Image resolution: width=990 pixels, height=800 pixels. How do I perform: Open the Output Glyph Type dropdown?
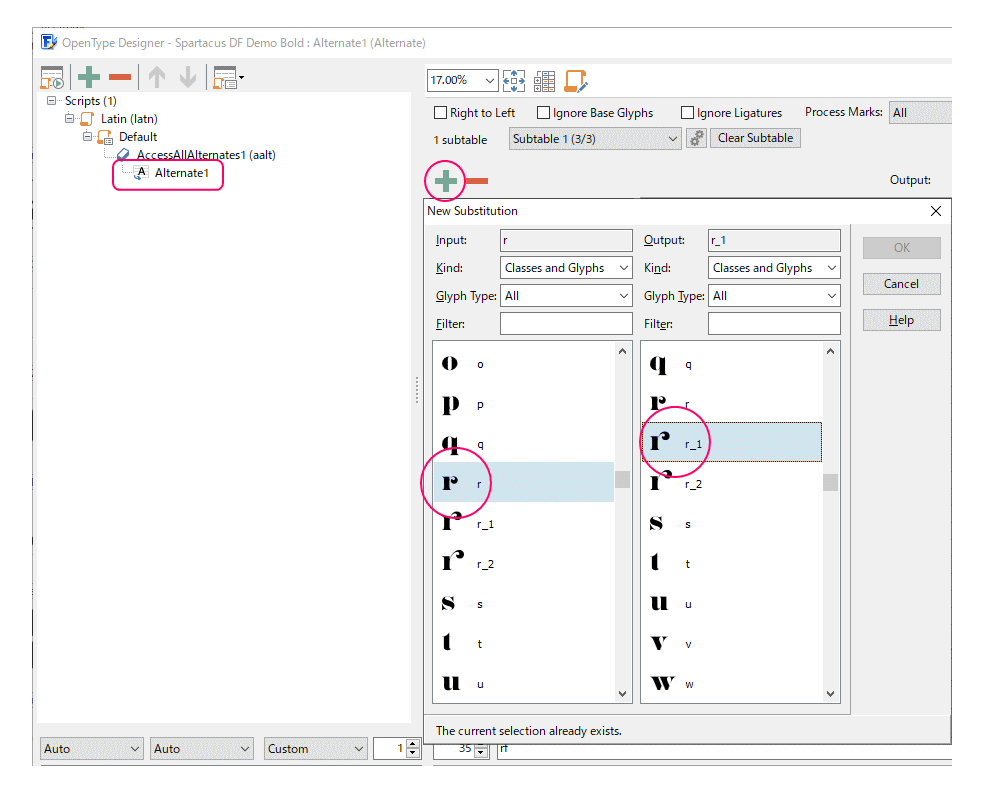pos(774,296)
